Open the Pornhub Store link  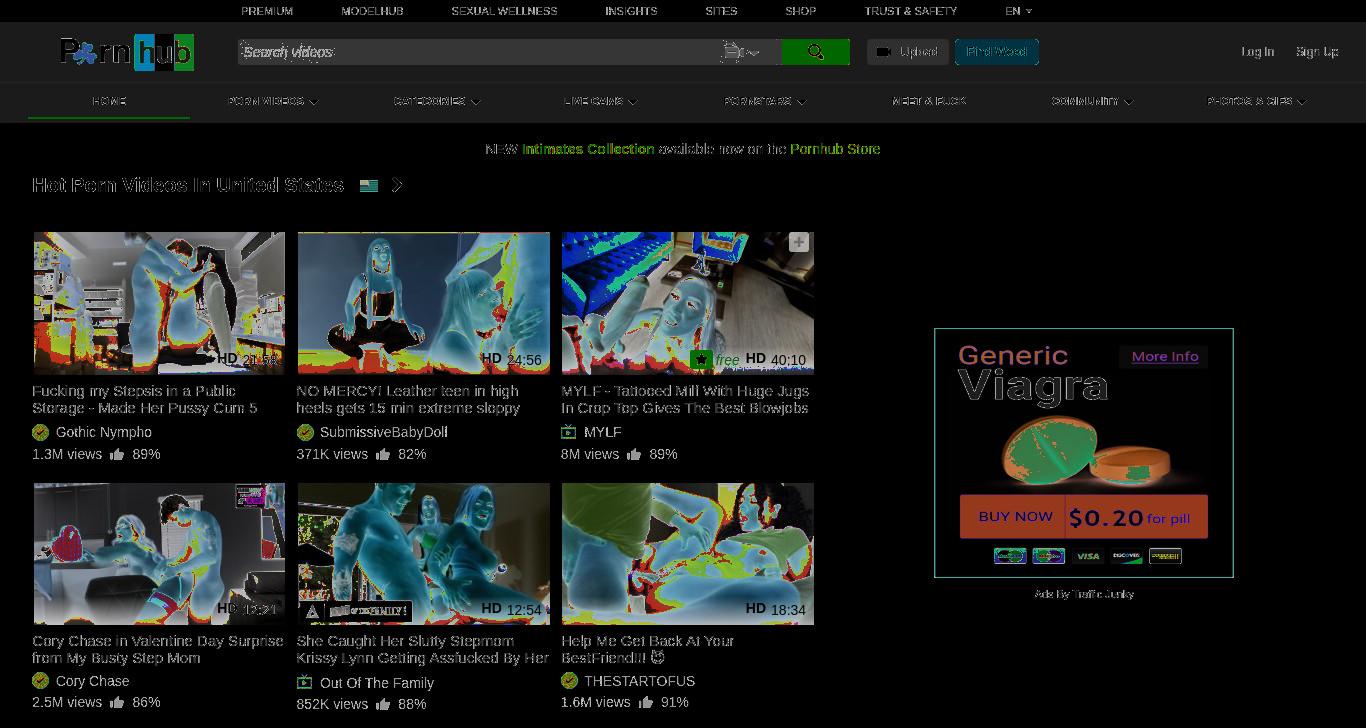point(835,149)
